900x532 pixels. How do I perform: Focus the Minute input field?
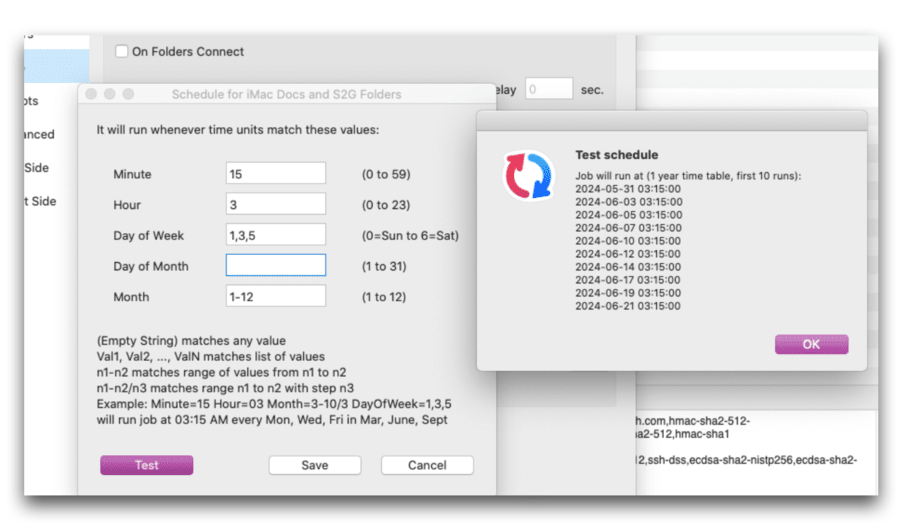(276, 173)
